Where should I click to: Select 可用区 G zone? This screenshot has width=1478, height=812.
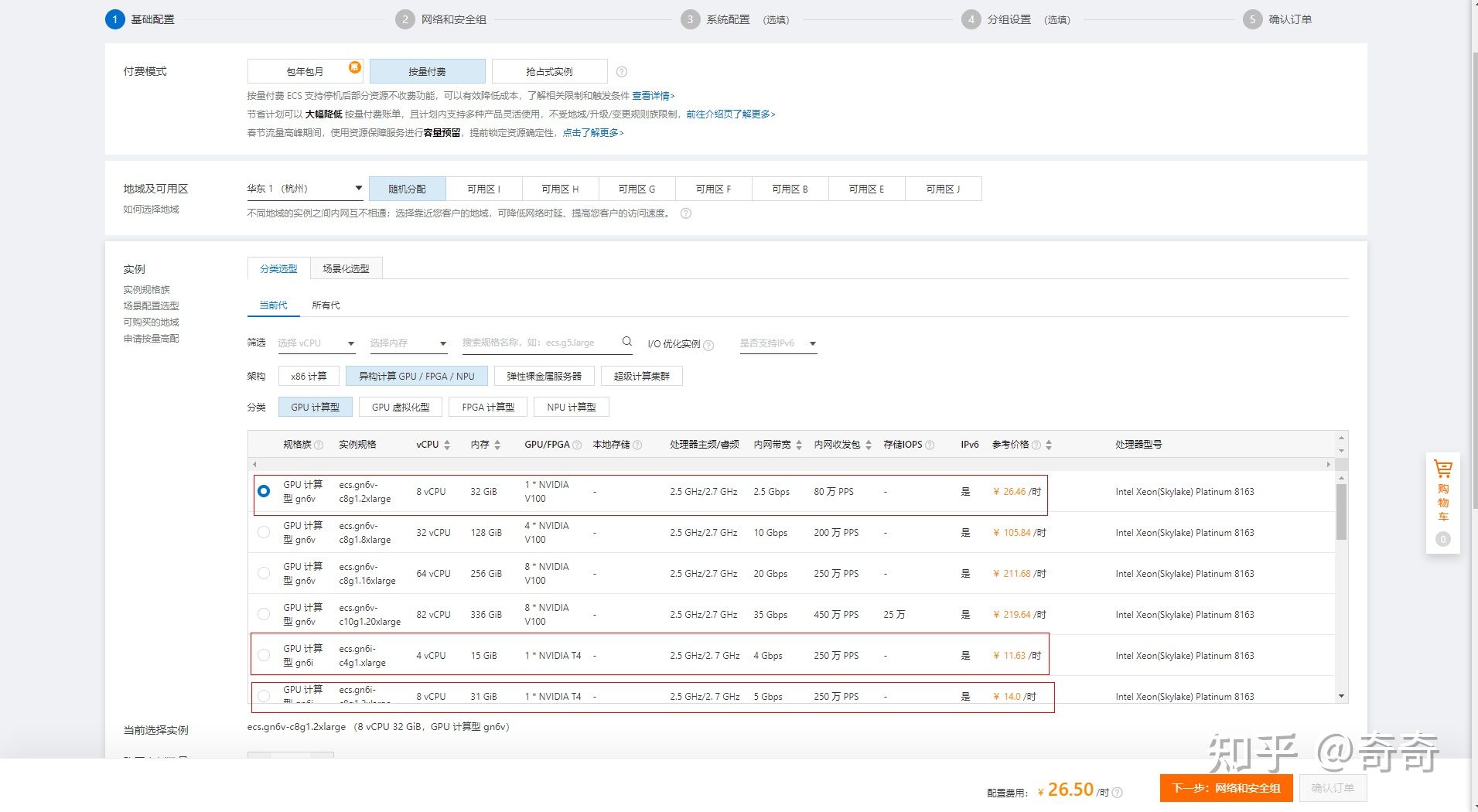pos(637,189)
